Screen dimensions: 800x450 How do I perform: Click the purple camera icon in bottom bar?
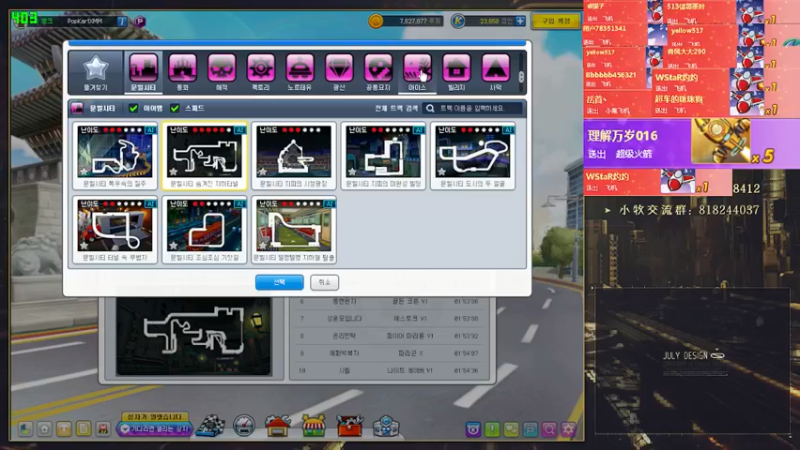473,429
